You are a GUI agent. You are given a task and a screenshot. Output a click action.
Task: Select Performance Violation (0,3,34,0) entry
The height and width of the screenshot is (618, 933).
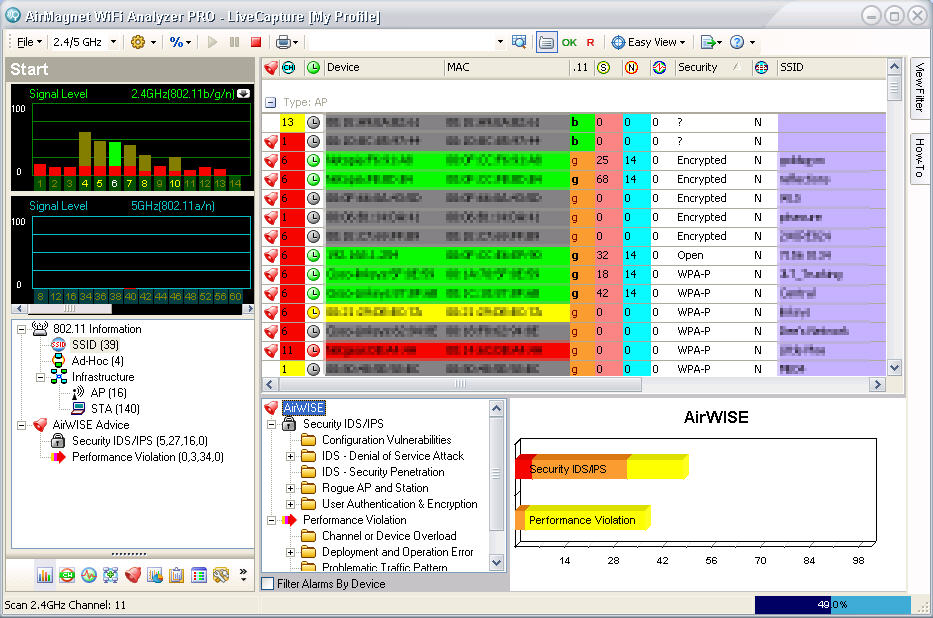pos(148,457)
